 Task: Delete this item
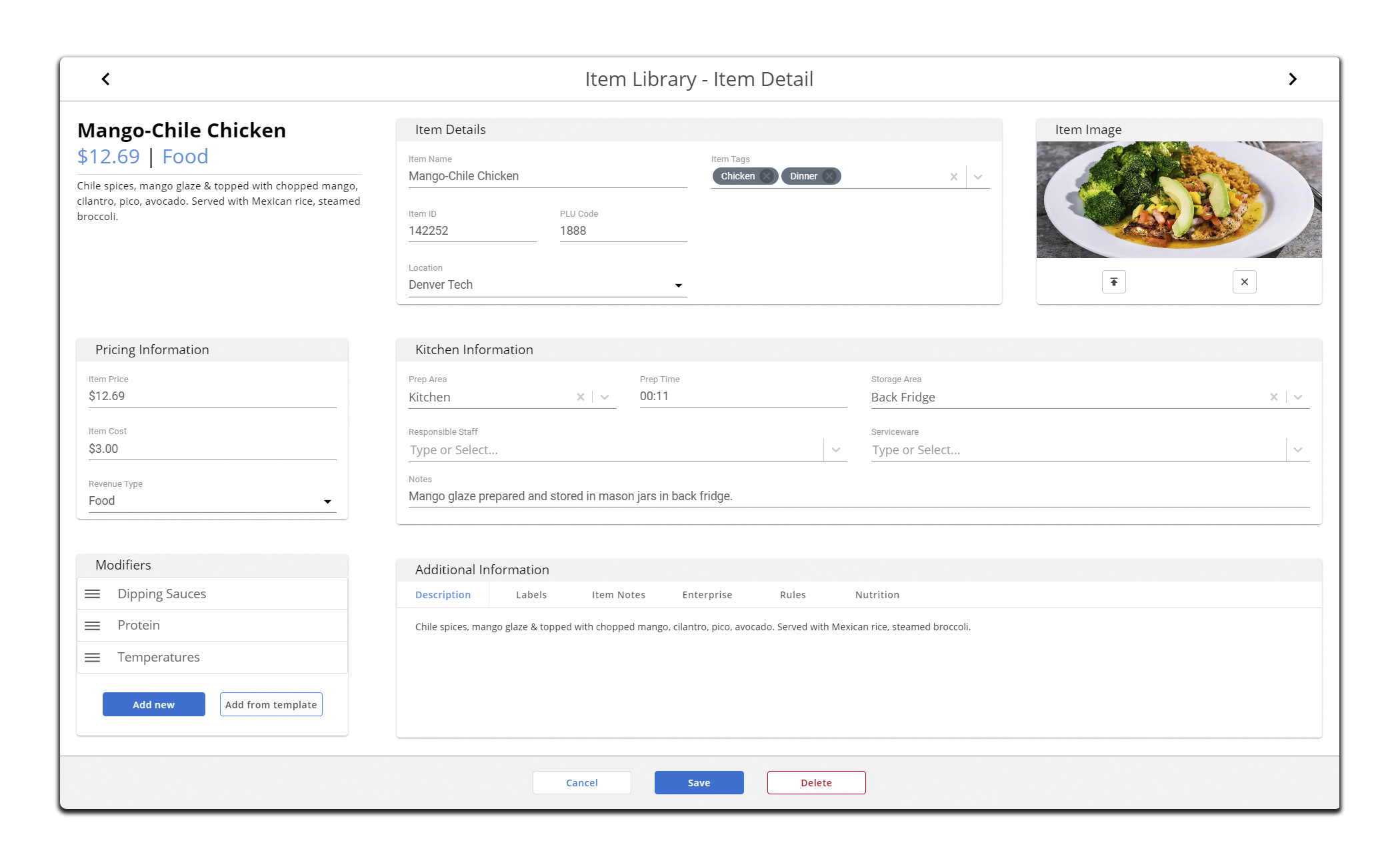coord(817,782)
